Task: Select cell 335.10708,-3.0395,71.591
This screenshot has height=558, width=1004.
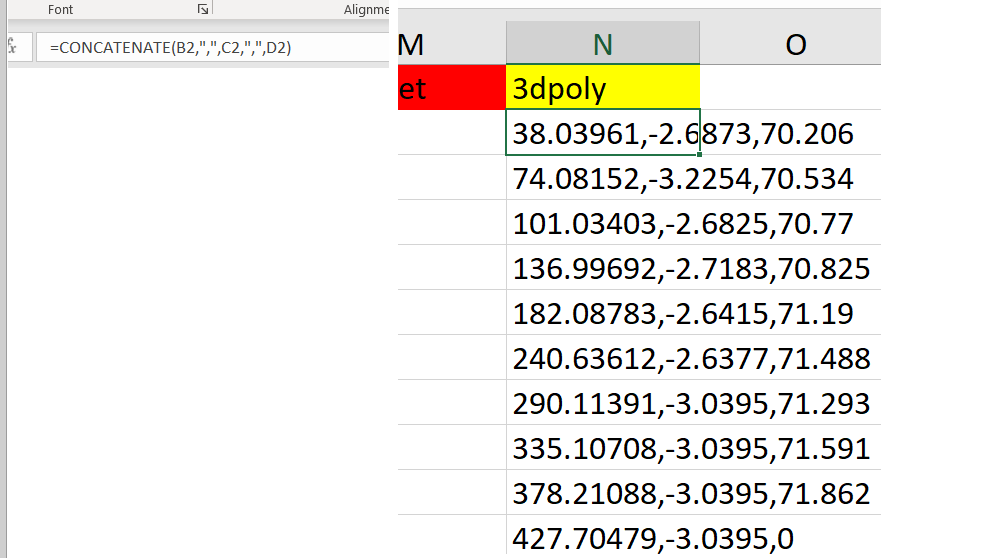Action: [x=603, y=447]
